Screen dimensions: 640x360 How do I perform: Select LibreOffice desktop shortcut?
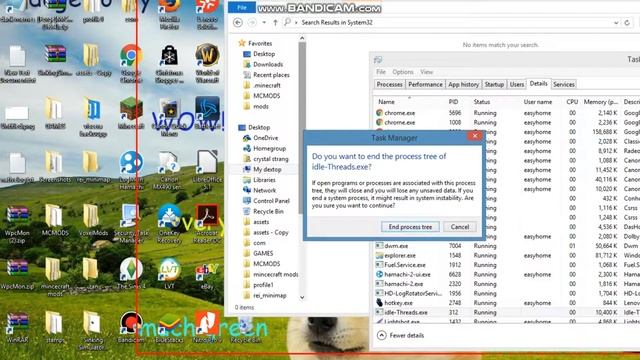[207, 171]
